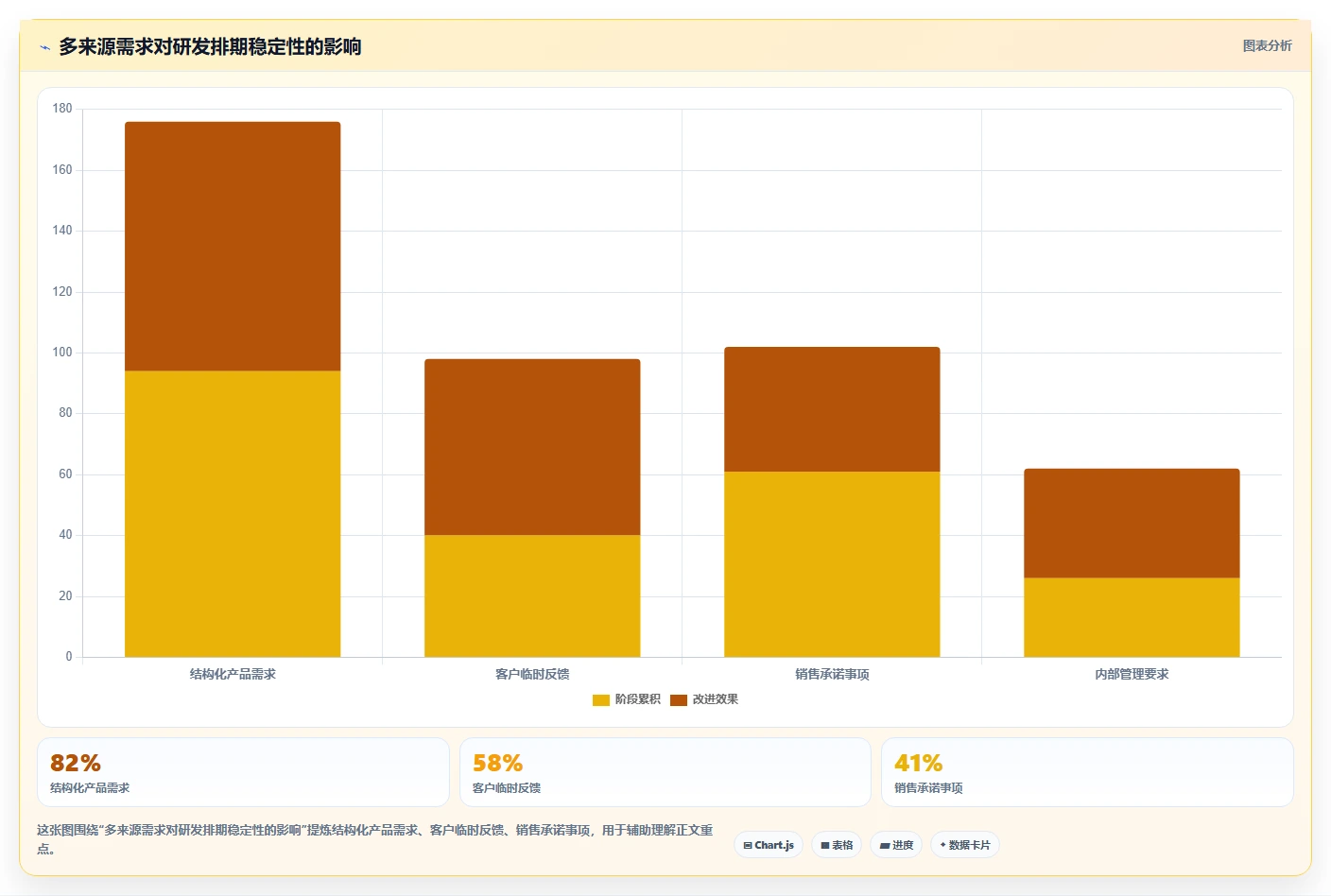This screenshot has height=896, width=1331.
Task: Click the chart title 多来源需求对研发排期稳定性的影响
Action: point(210,46)
